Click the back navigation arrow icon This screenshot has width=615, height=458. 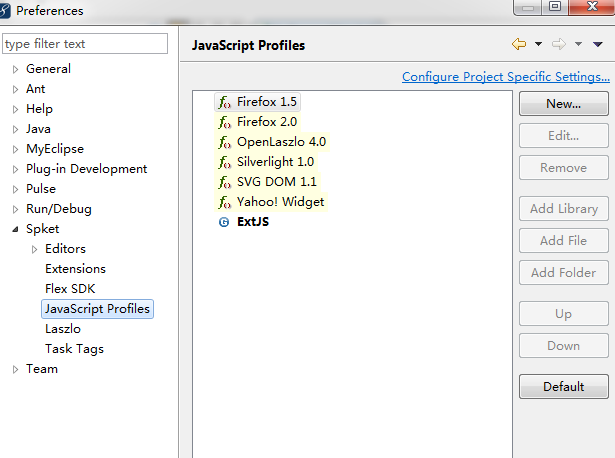point(518,44)
